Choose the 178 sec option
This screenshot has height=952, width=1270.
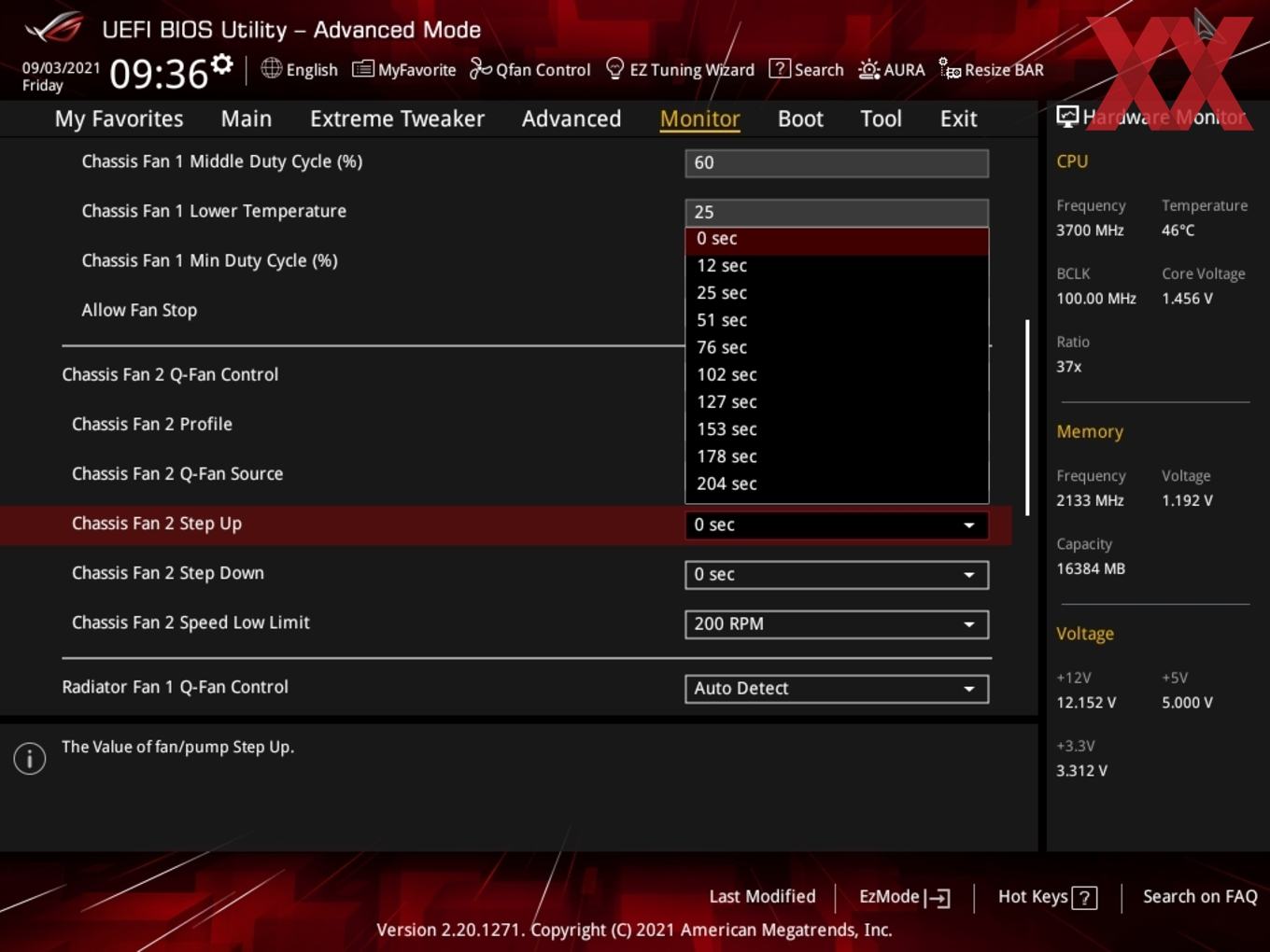(837, 456)
